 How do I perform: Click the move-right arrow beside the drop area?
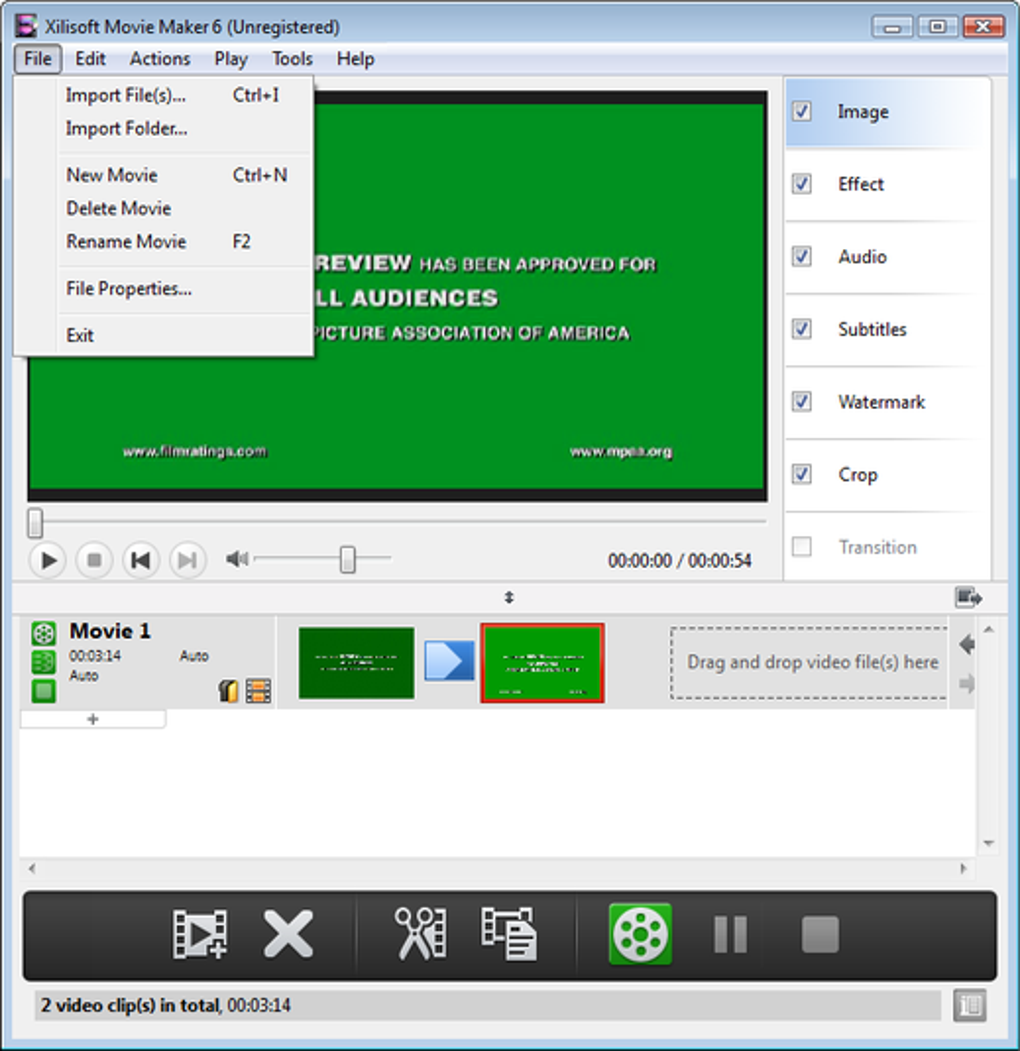coord(966,683)
